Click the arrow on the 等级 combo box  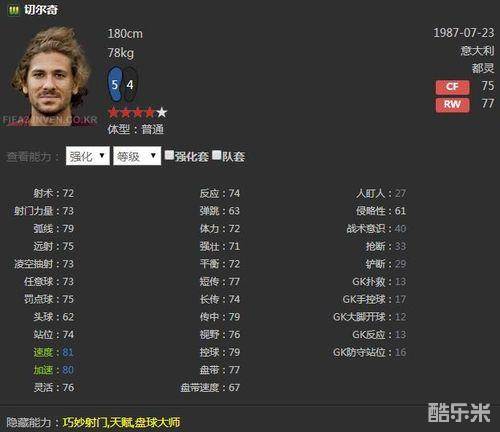click(x=153, y=156)
